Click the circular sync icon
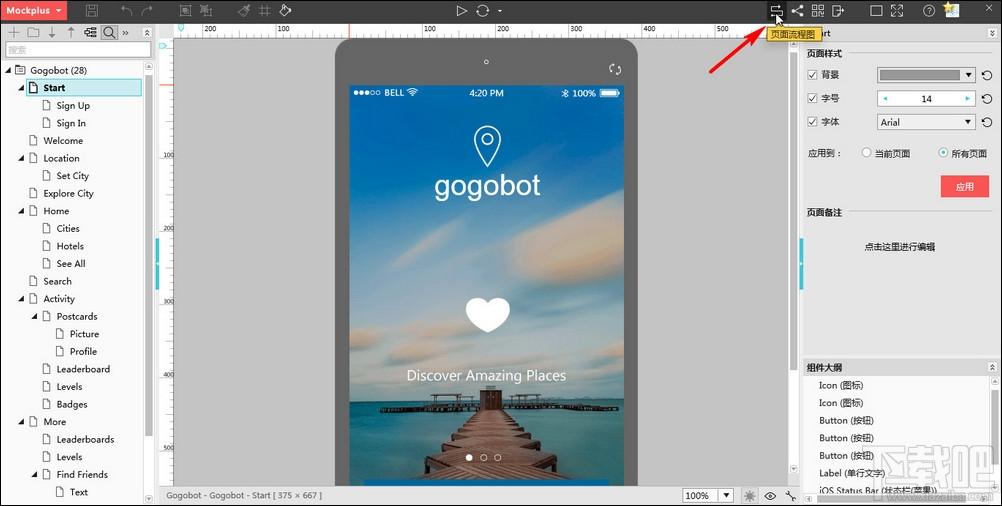This screenshot has width=1002, height=506. pos(483,10)
